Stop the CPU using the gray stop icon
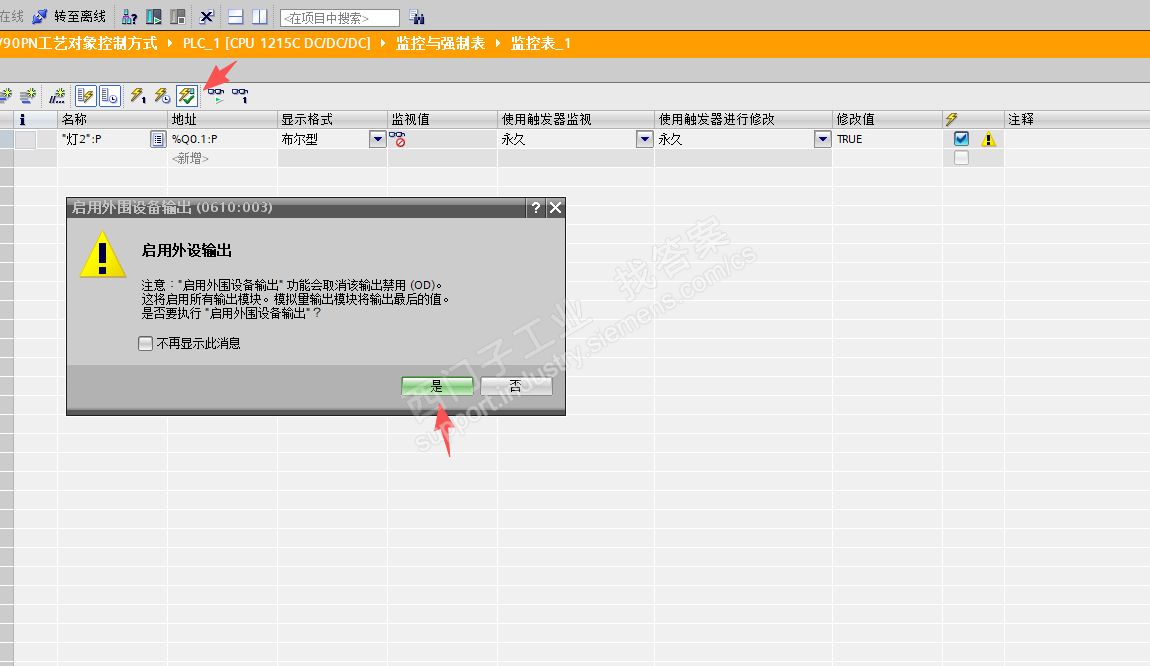The image size is (1150, 666). pyautogui.click(x=177, y=16)
